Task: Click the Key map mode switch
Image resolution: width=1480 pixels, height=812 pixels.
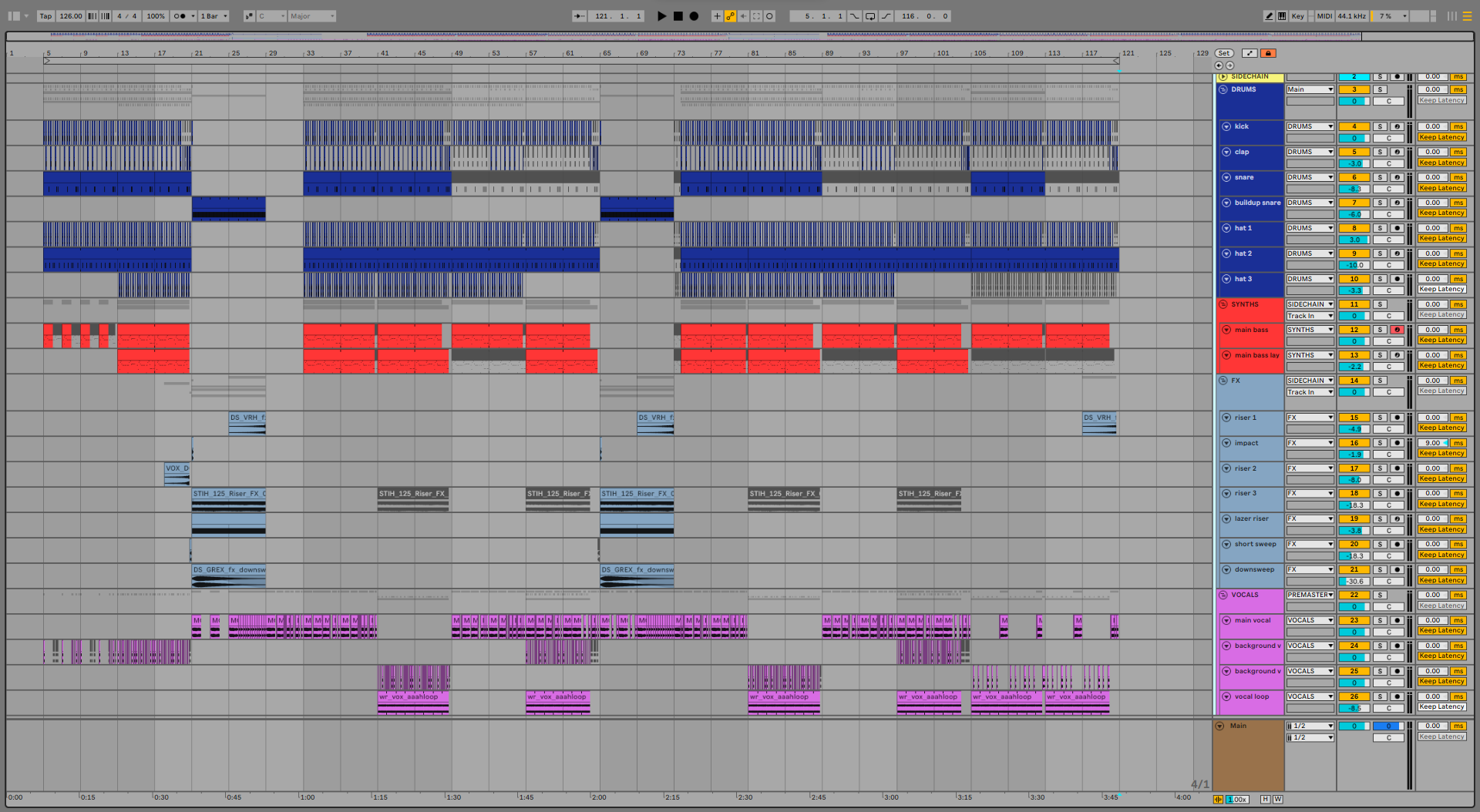Action: pos(1298,16)
